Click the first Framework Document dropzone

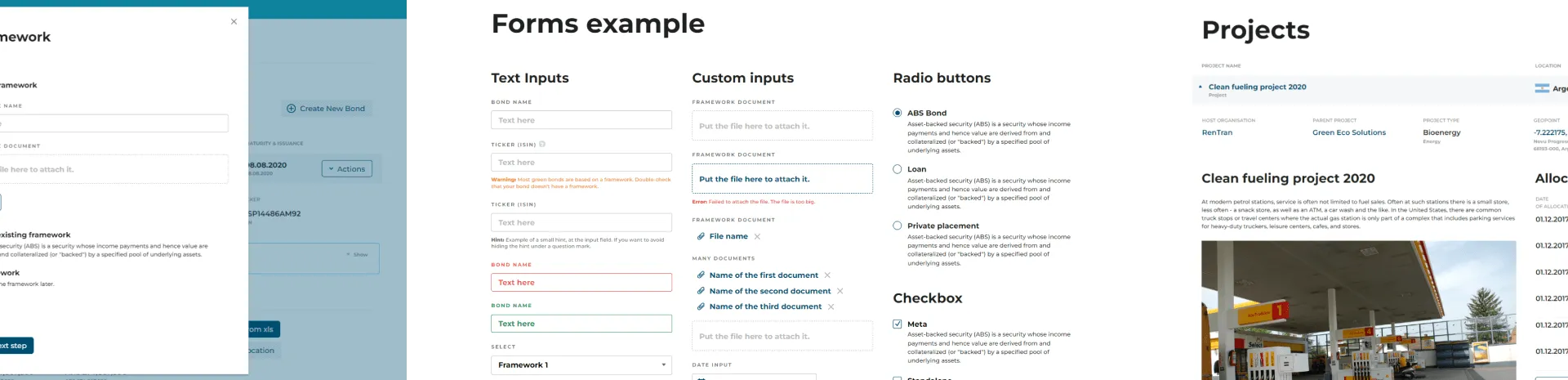pyautogui.click(x=782, y=126)
